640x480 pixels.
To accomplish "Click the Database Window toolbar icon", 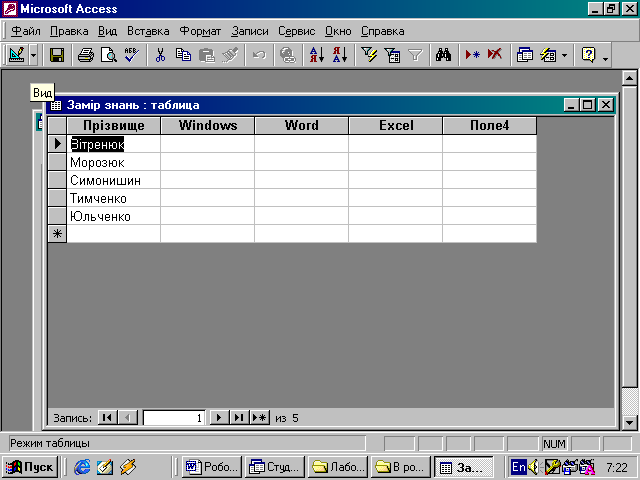I will coord(524,55).
